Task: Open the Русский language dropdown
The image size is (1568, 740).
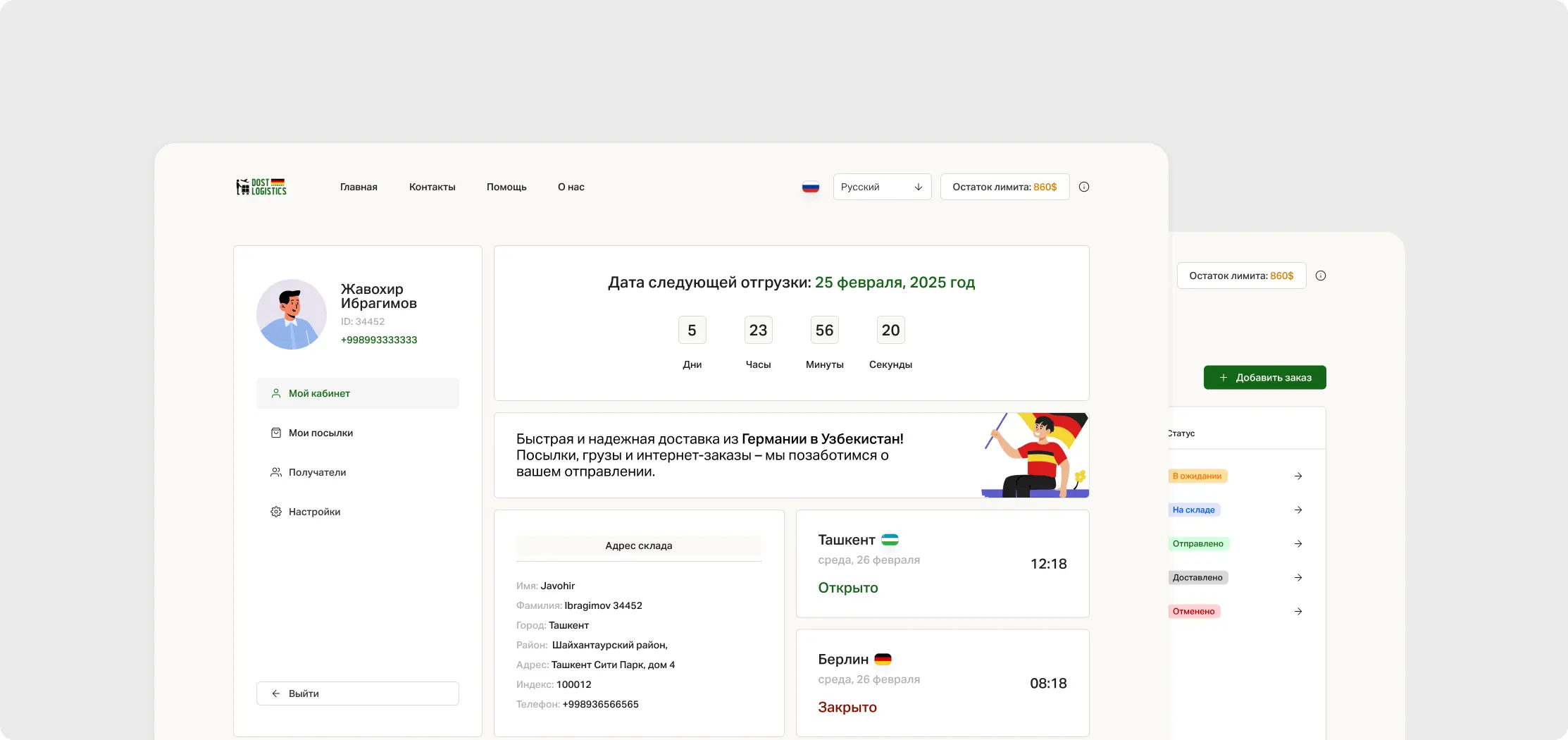Action: tap(882, 187)
